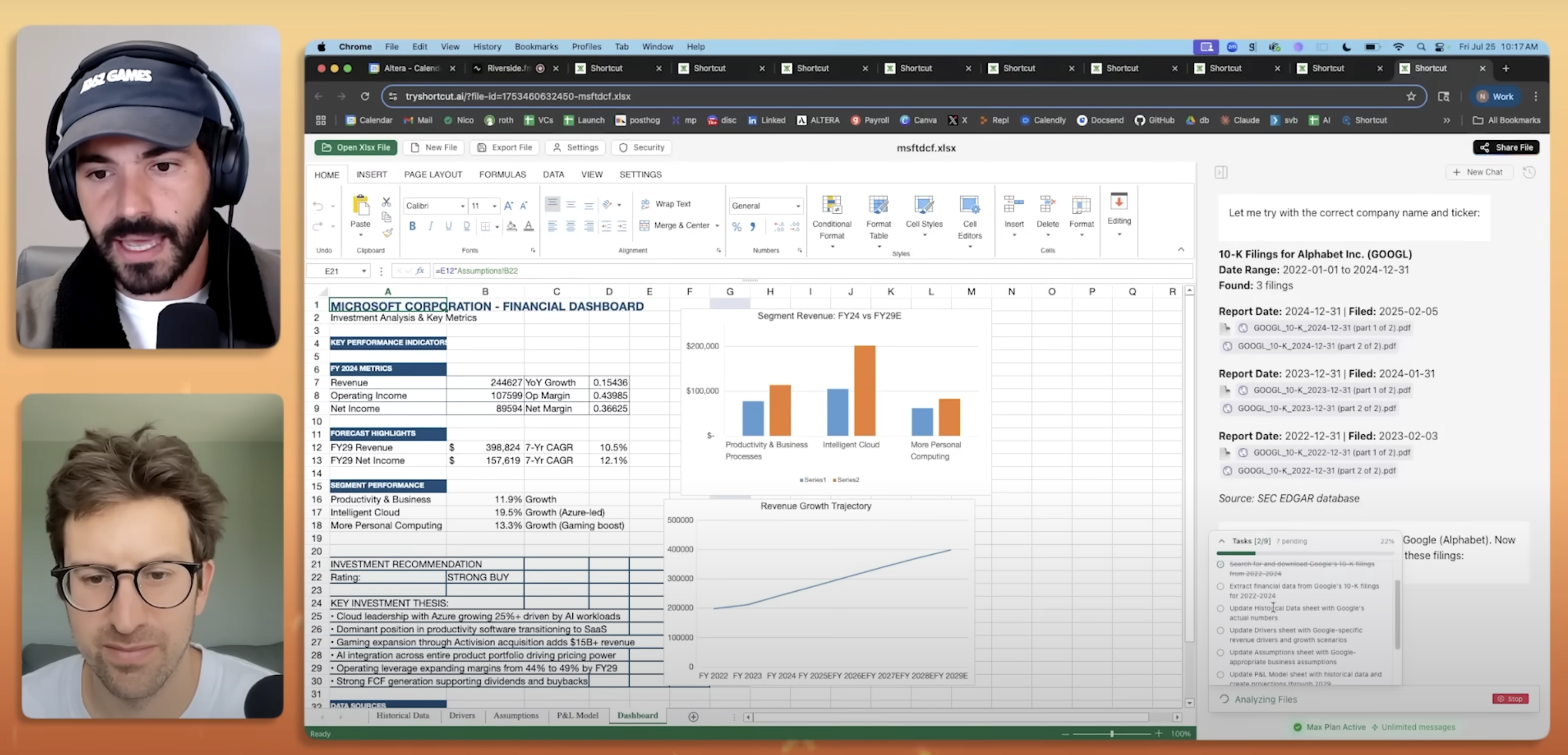Apply Comma Style format
The image size is (1568, 755).
753,226
